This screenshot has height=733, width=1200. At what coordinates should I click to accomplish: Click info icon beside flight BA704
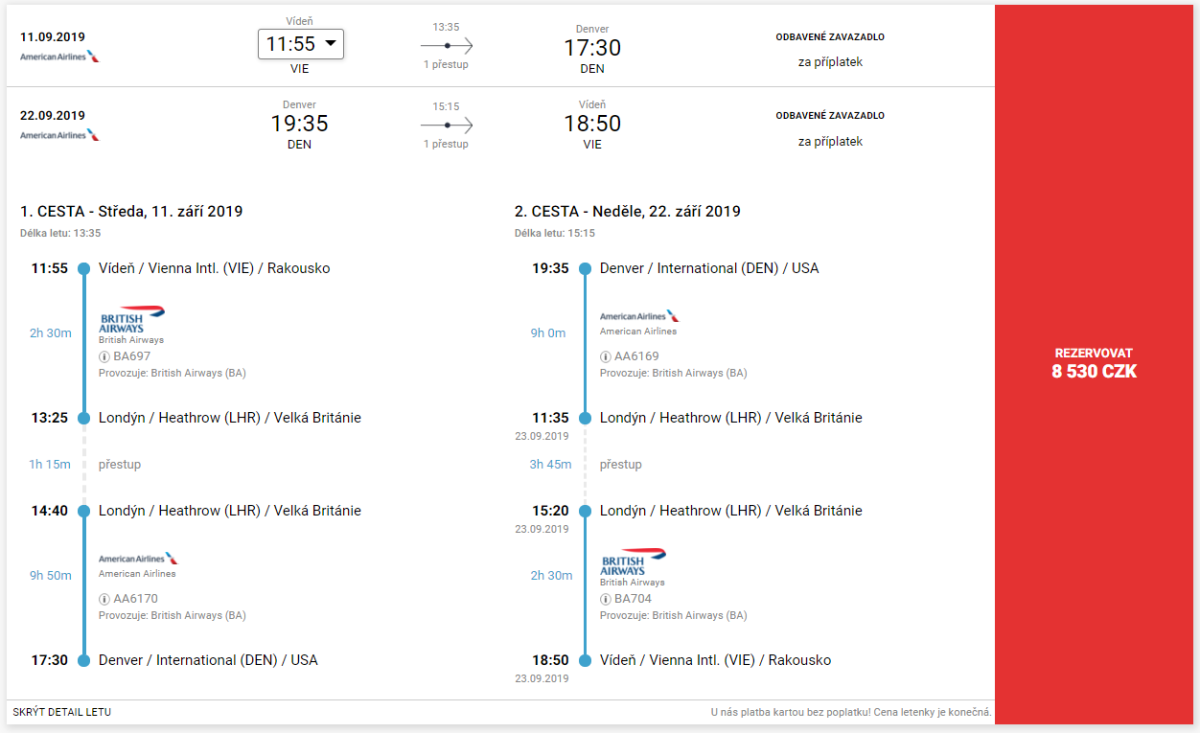[605, 599]
